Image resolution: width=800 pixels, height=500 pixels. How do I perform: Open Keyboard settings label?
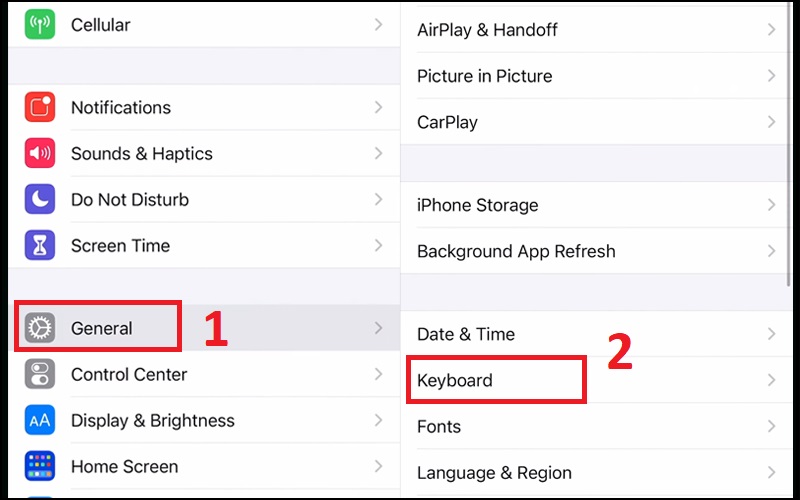(455, 380)
